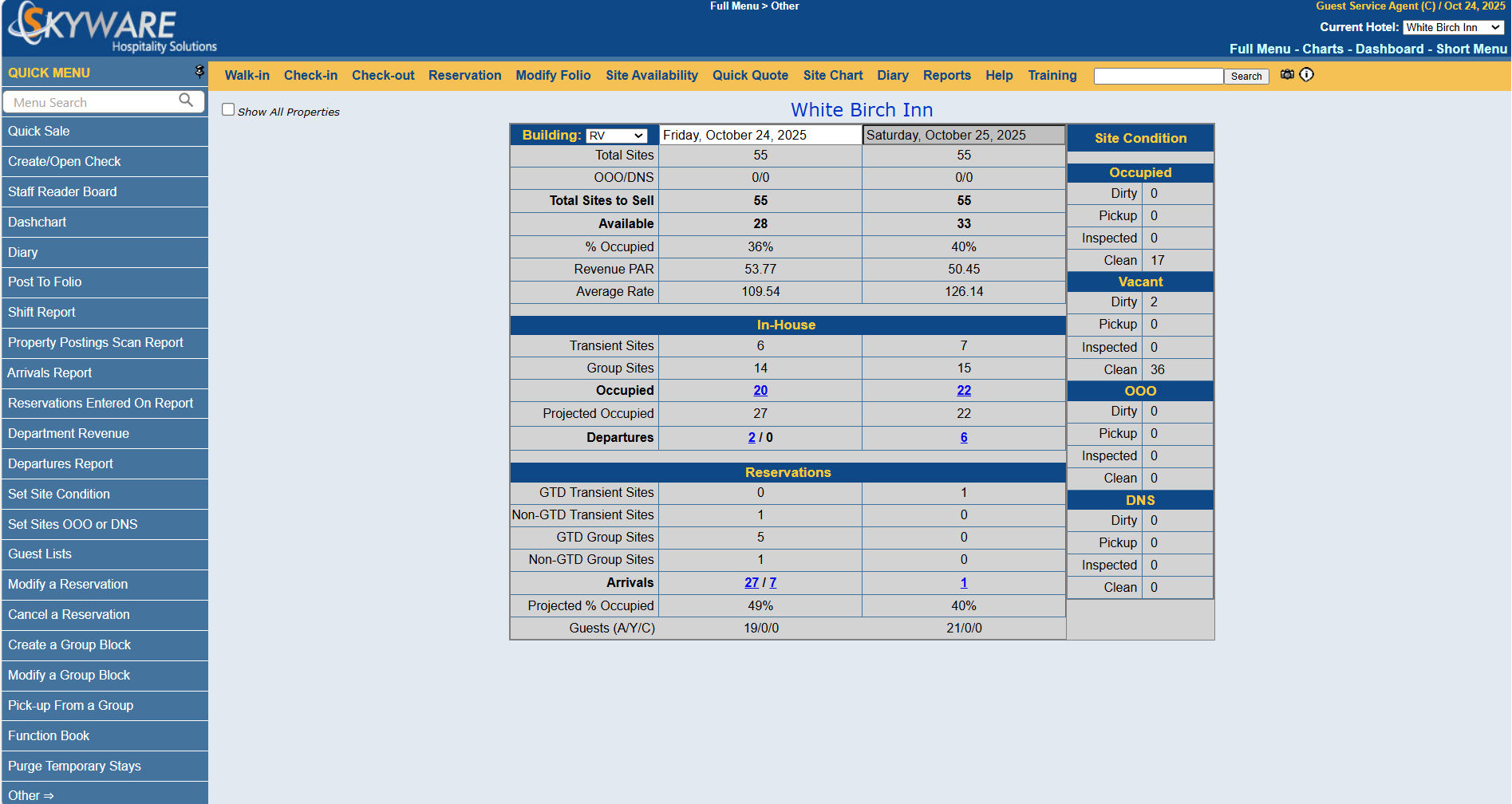Open the Site Availability menu
Screen dimensions: 1512x804
[651, 75]
